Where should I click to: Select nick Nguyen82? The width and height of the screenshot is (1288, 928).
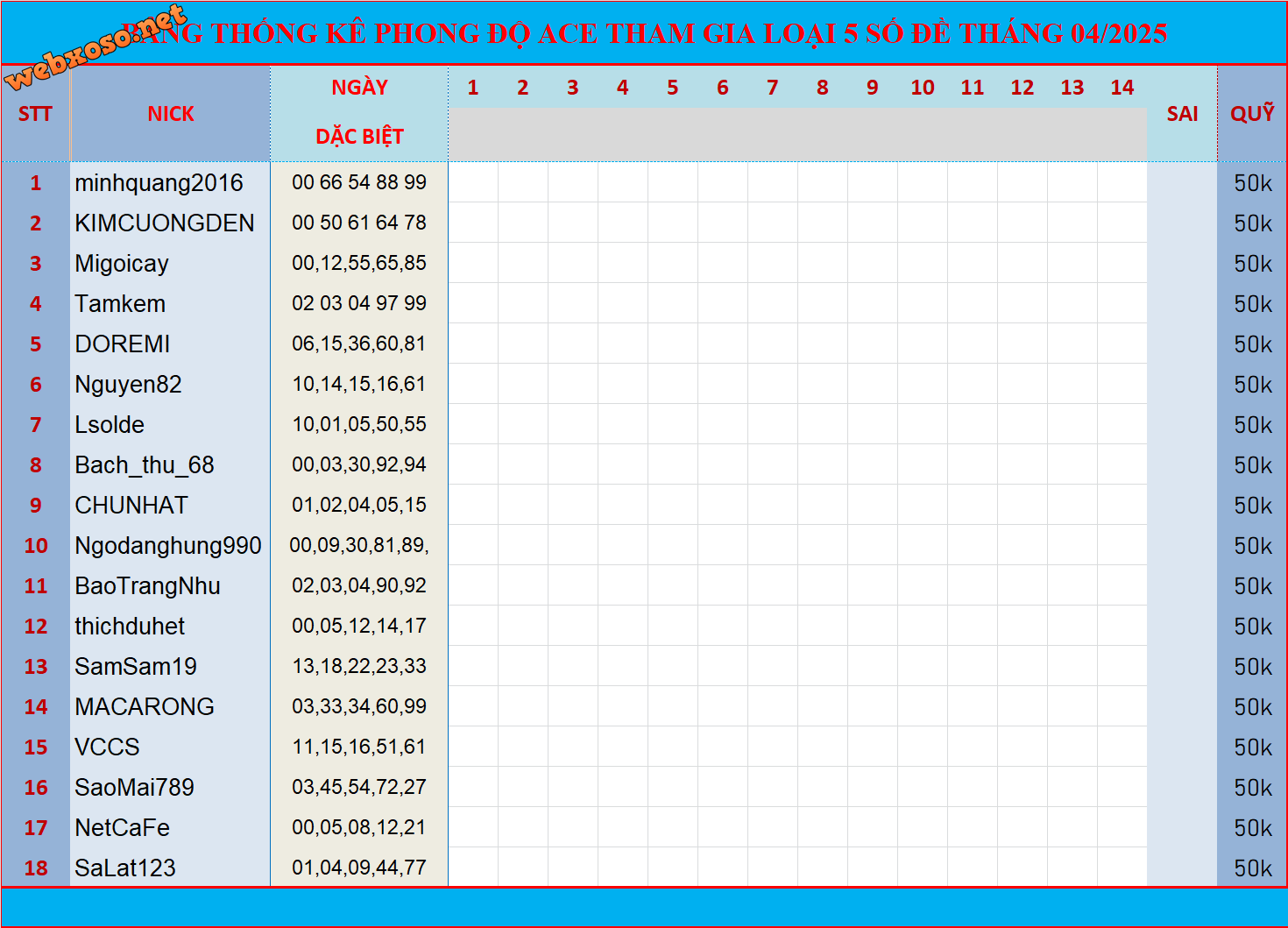(128, 385)
